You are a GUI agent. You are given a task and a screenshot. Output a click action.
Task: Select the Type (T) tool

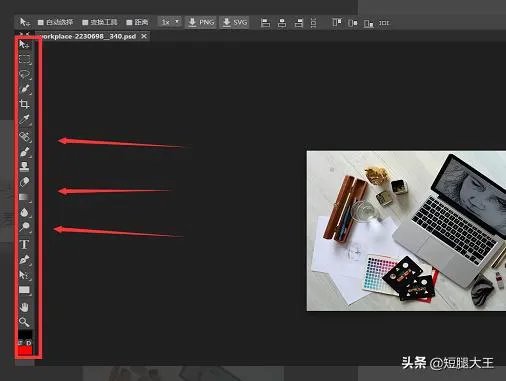pos(24,244)
